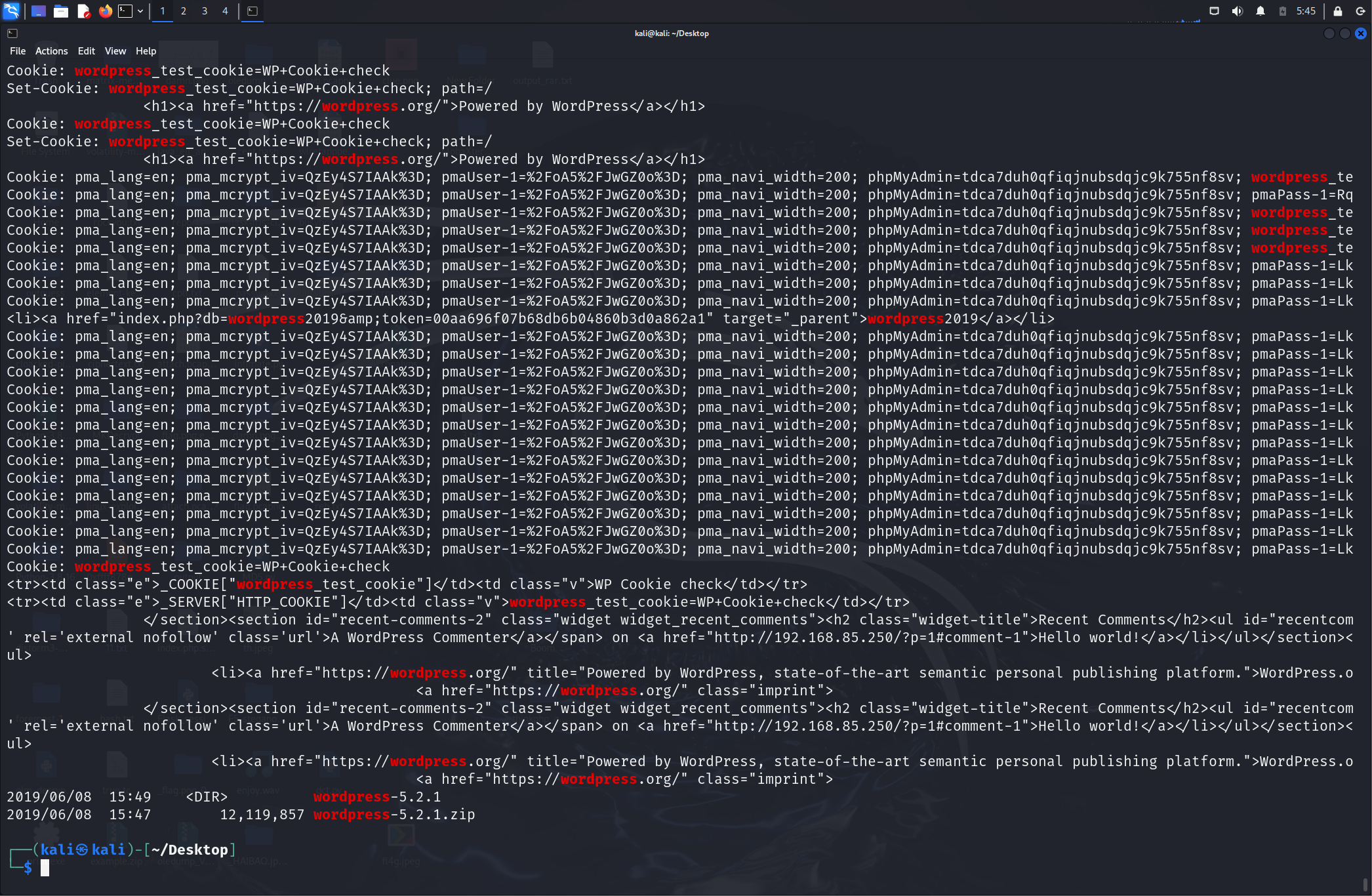
Task: Select the terminal window in the taskbar
Action: tap(252, 10)
